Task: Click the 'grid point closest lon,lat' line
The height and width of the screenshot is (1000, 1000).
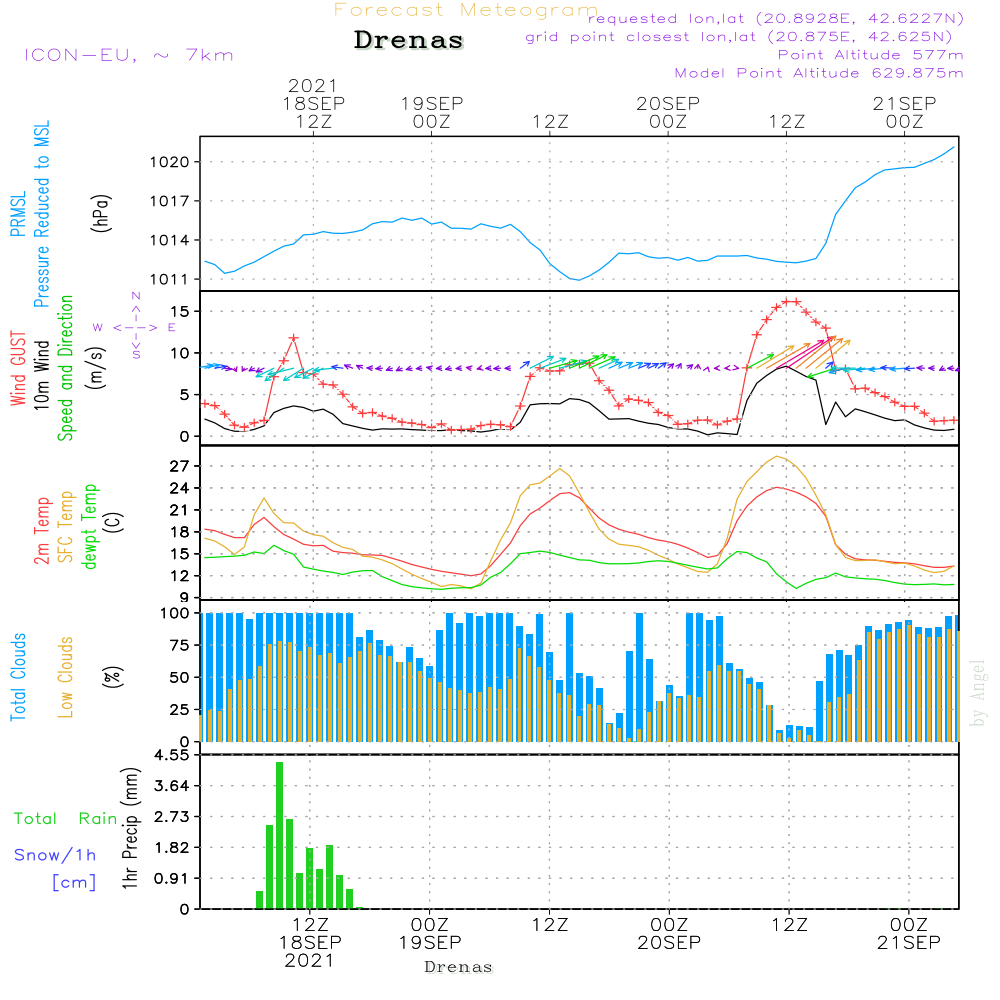Action: click(739, 37)
